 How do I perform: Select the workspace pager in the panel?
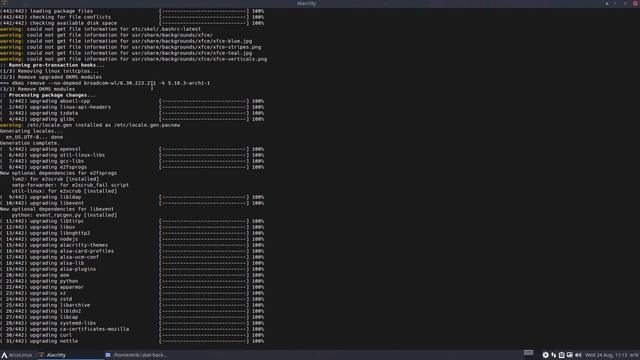pos(529,353)
